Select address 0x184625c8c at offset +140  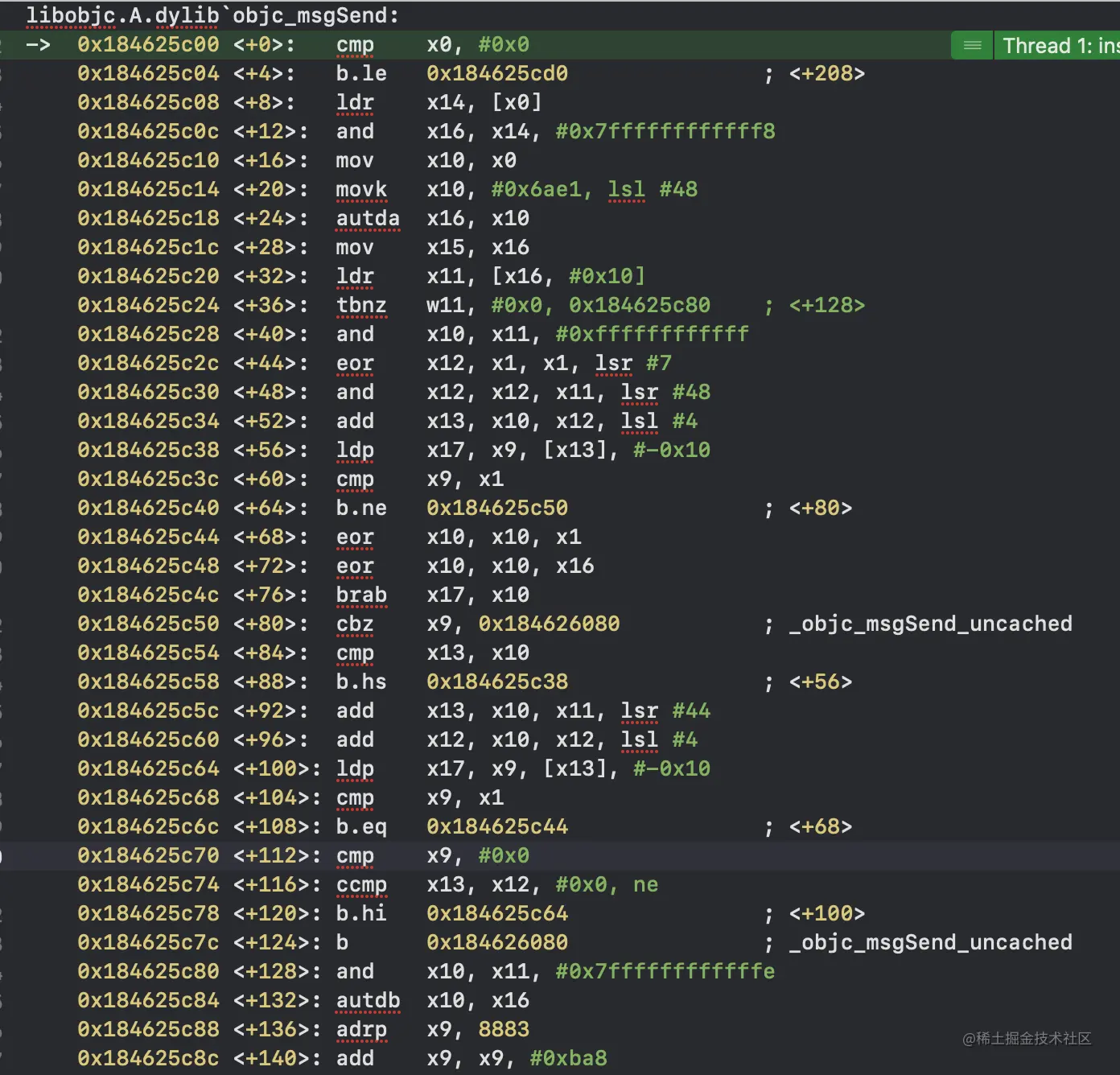click(148, 1059)
